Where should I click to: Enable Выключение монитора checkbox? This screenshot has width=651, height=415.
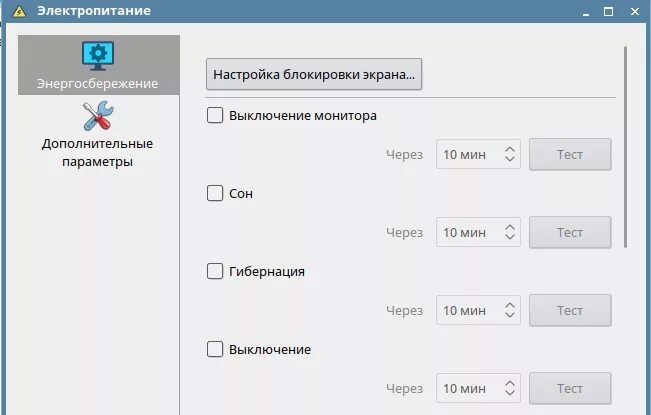214,116
